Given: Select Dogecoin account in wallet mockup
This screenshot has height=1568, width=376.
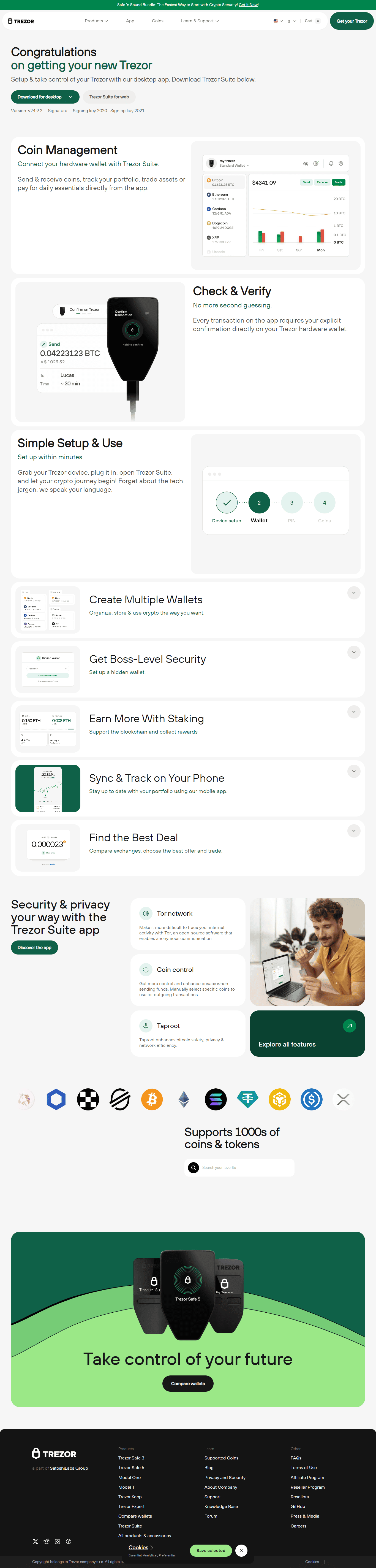Looking at the screenshot, I should (x=225, y=225).
